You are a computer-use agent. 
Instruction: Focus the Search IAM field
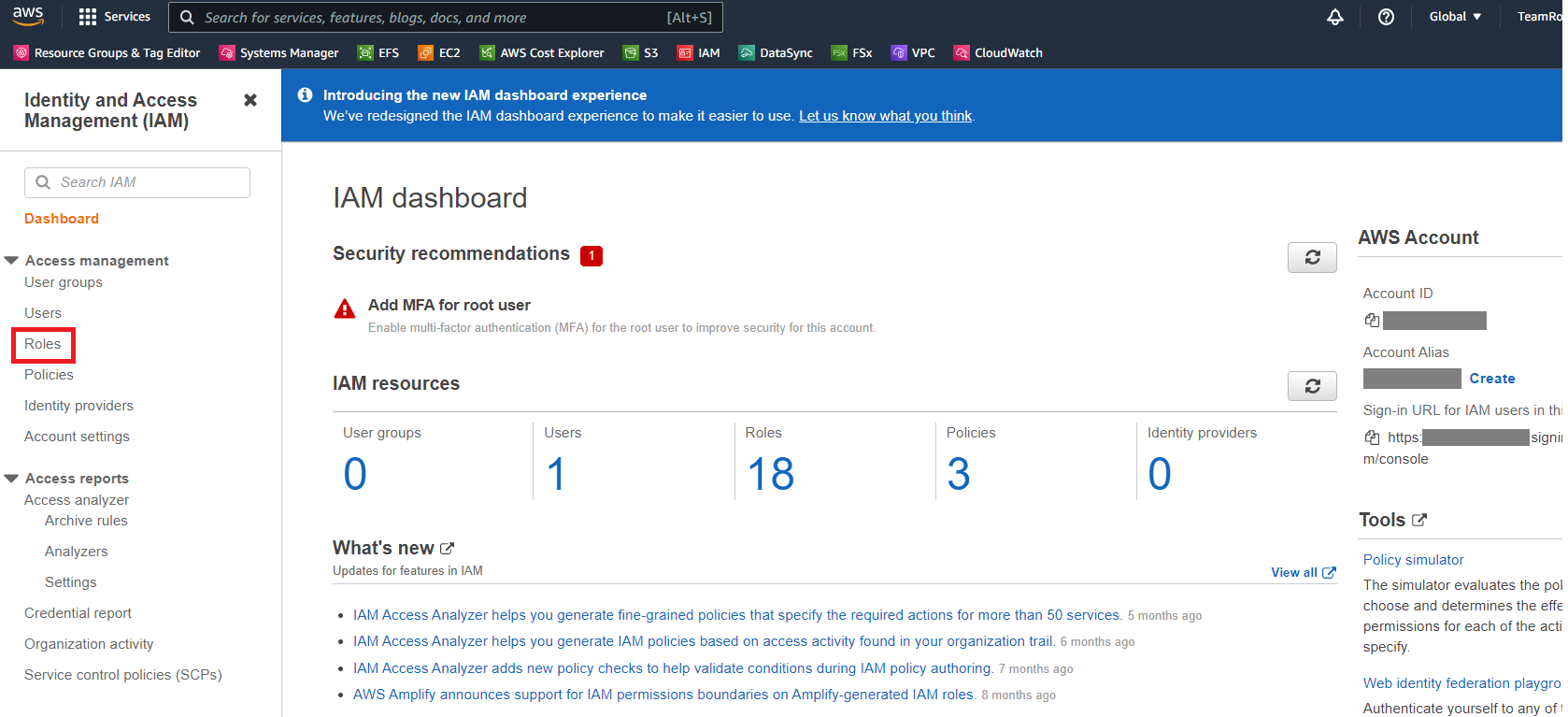tap(137, 182)
